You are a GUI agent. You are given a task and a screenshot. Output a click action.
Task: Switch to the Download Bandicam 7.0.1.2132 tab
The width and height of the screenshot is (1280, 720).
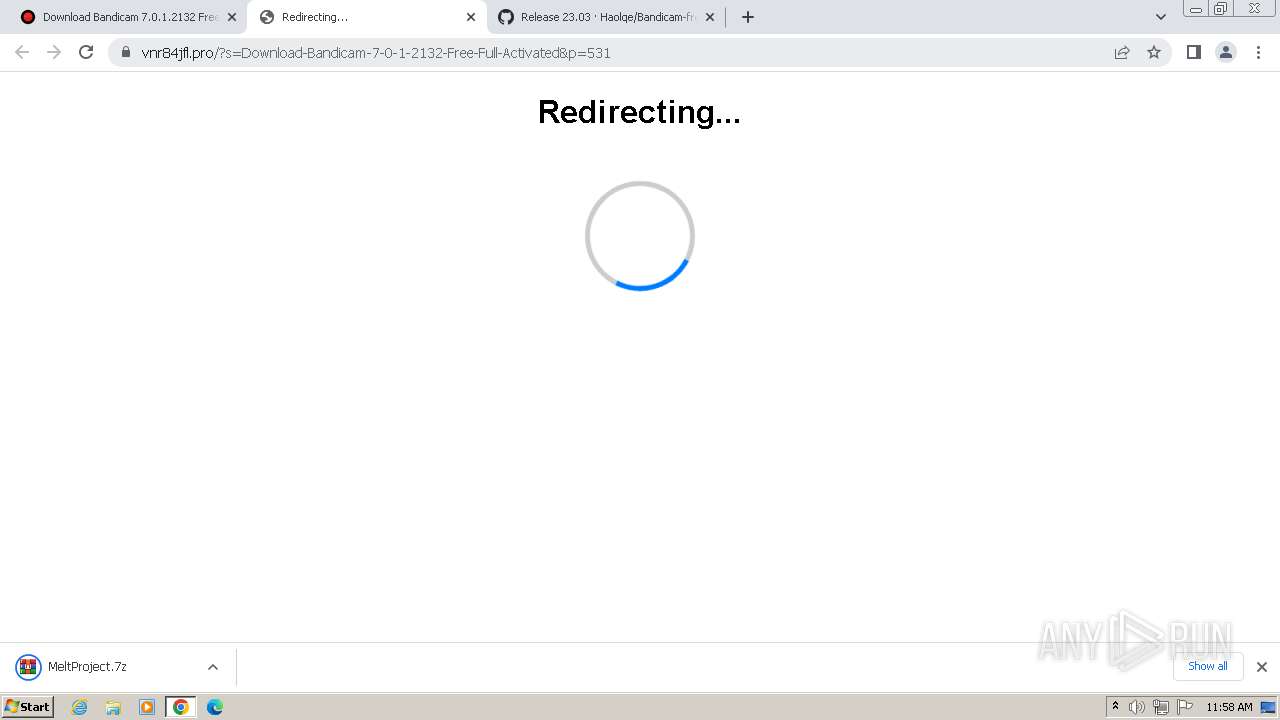point(124,17)
